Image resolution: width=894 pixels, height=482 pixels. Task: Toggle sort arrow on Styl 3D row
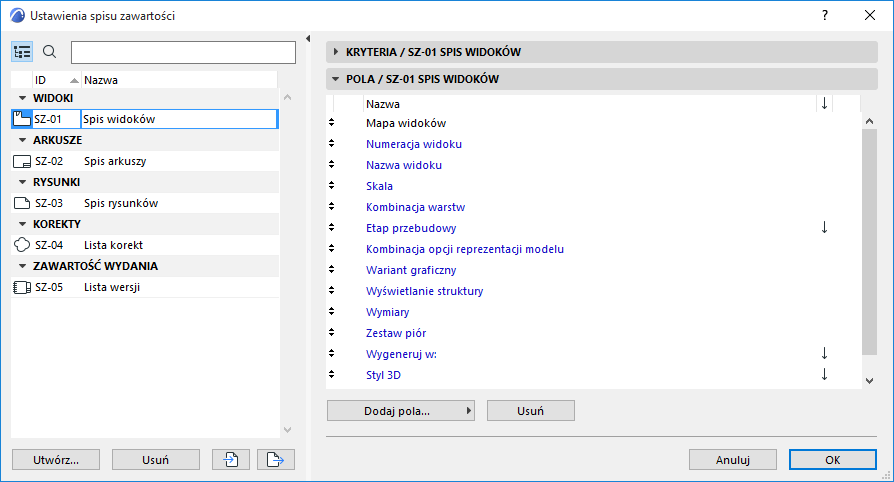[x=824, y=374]
